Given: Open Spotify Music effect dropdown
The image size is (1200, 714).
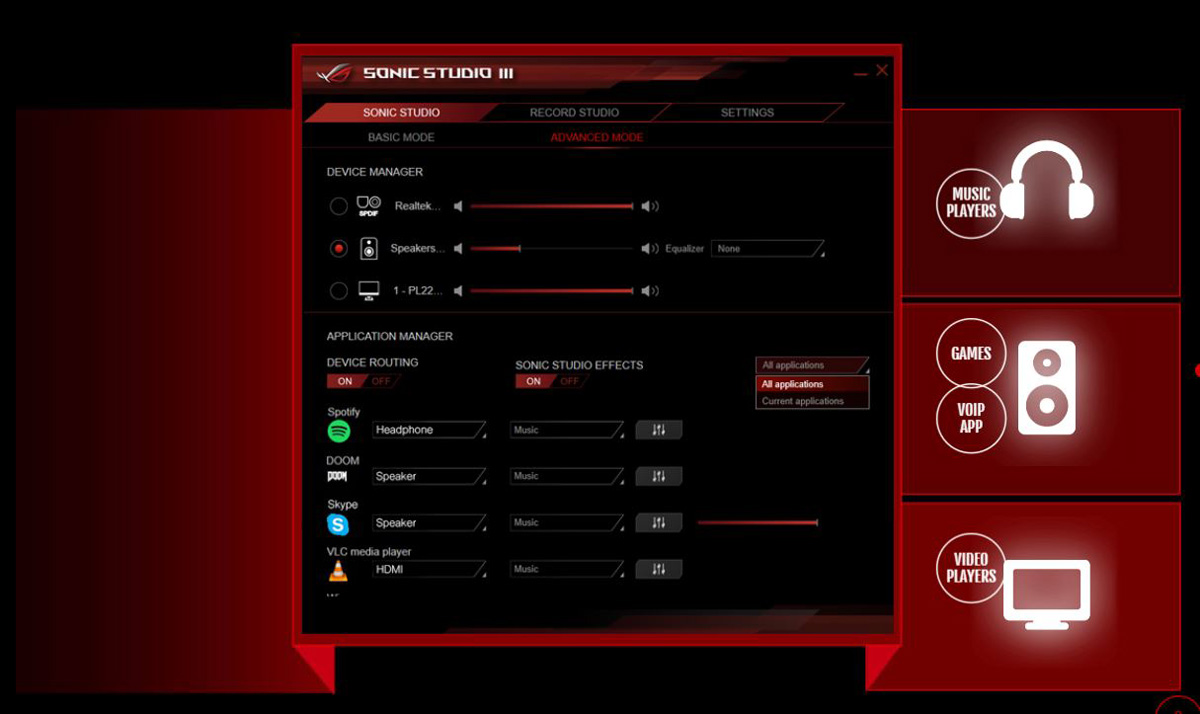Looking at the screenshot, I should [x=567, y=430].
